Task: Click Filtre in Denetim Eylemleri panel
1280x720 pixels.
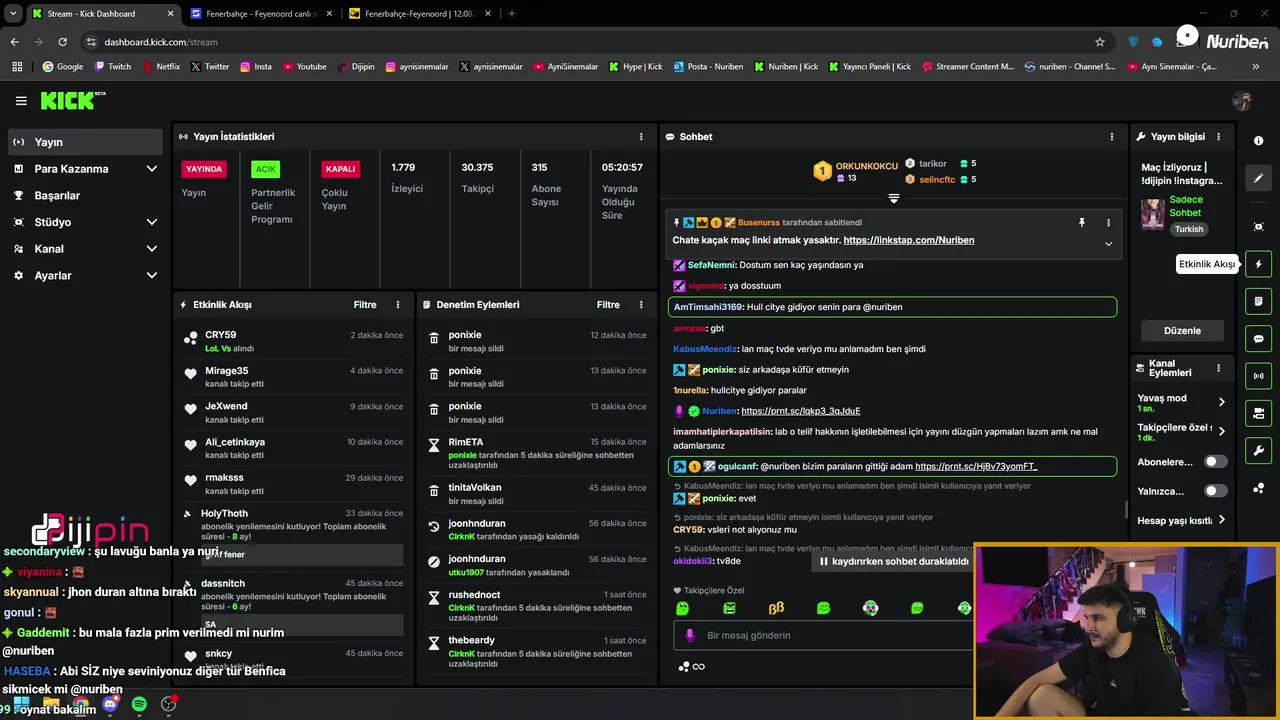Action: 608,305
